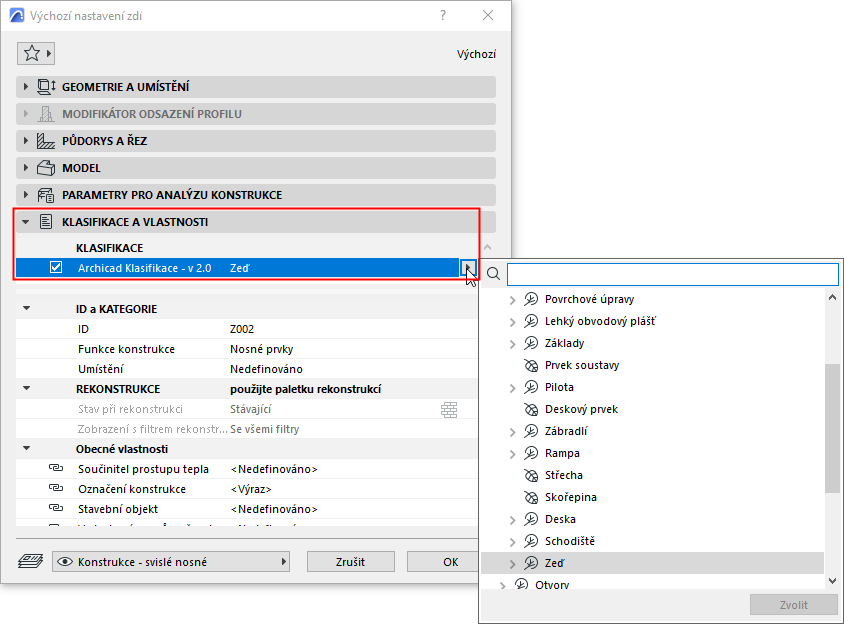Click the Parametry pro analýzu konstrukce icon
The height and width of the screenshot is (624, 844).
(46, 195)
